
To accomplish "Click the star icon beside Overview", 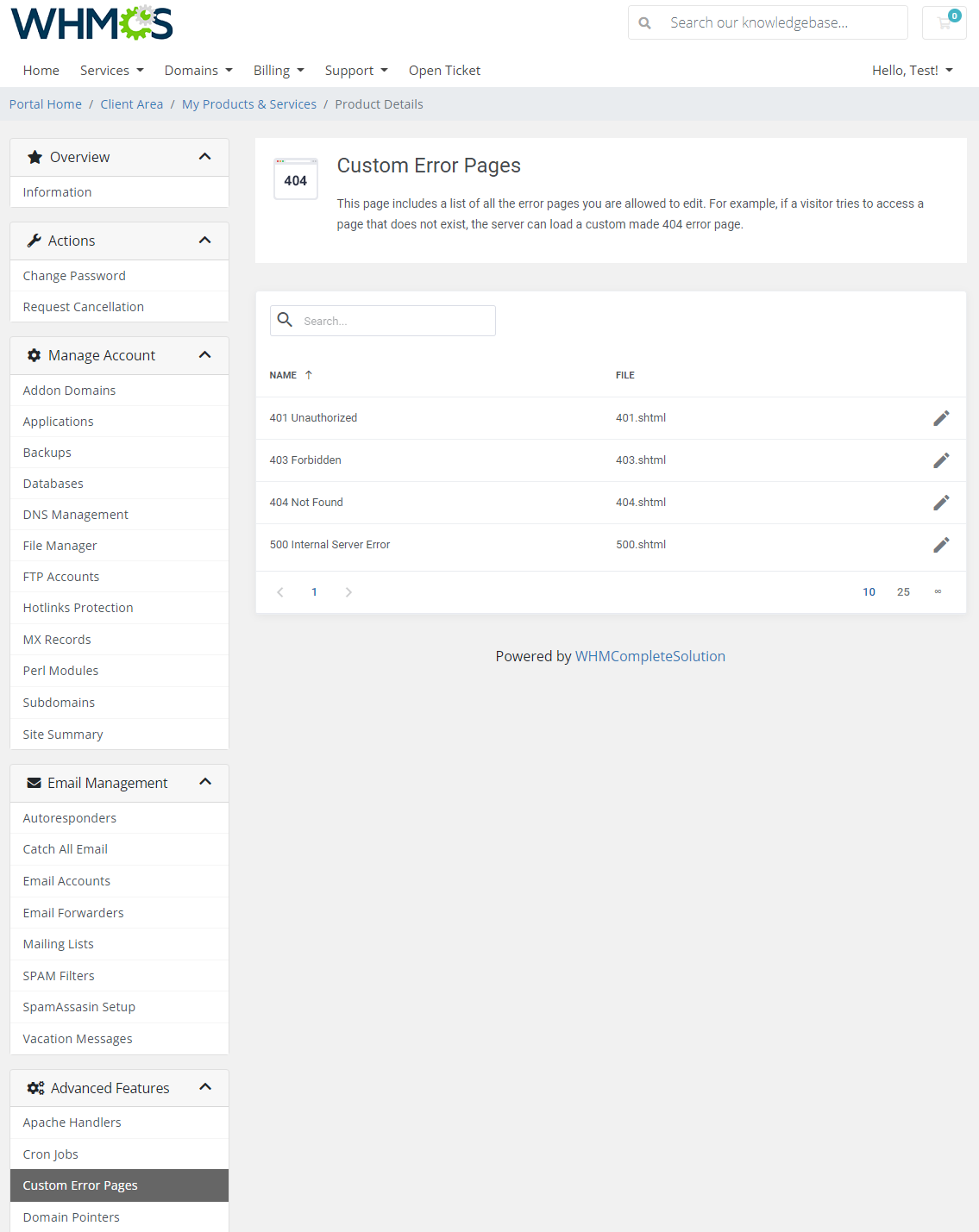I will tap(35, 157).
